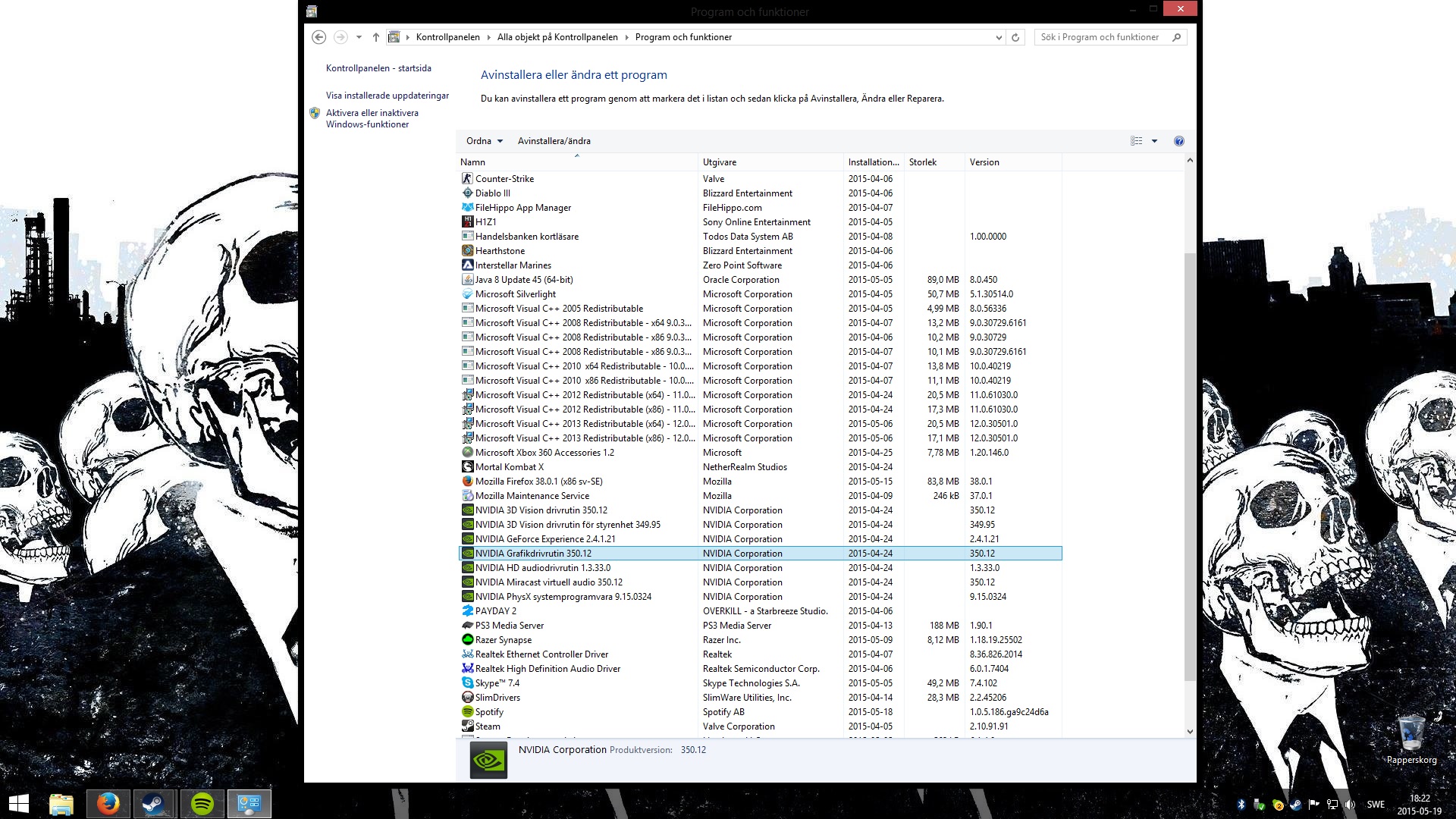
Task: Sort by Storlek column header
Action: (934, 162)
